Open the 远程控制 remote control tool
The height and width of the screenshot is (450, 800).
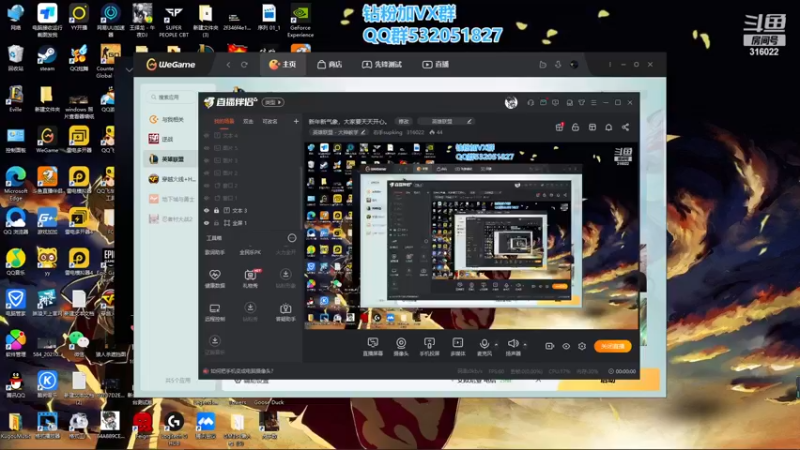tap(215, 312)
